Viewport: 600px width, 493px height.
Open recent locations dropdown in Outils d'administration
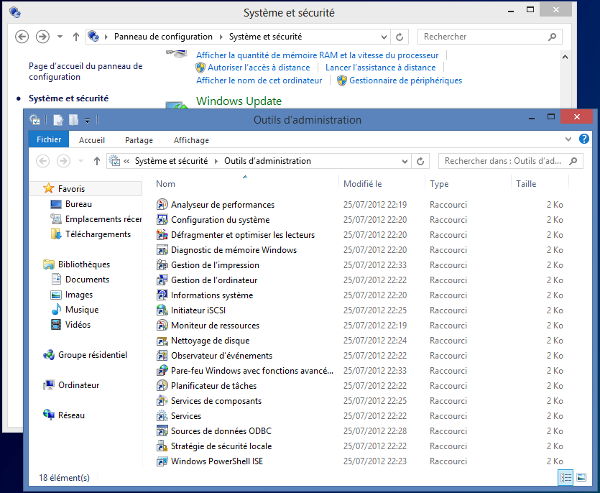click(81, 161)
